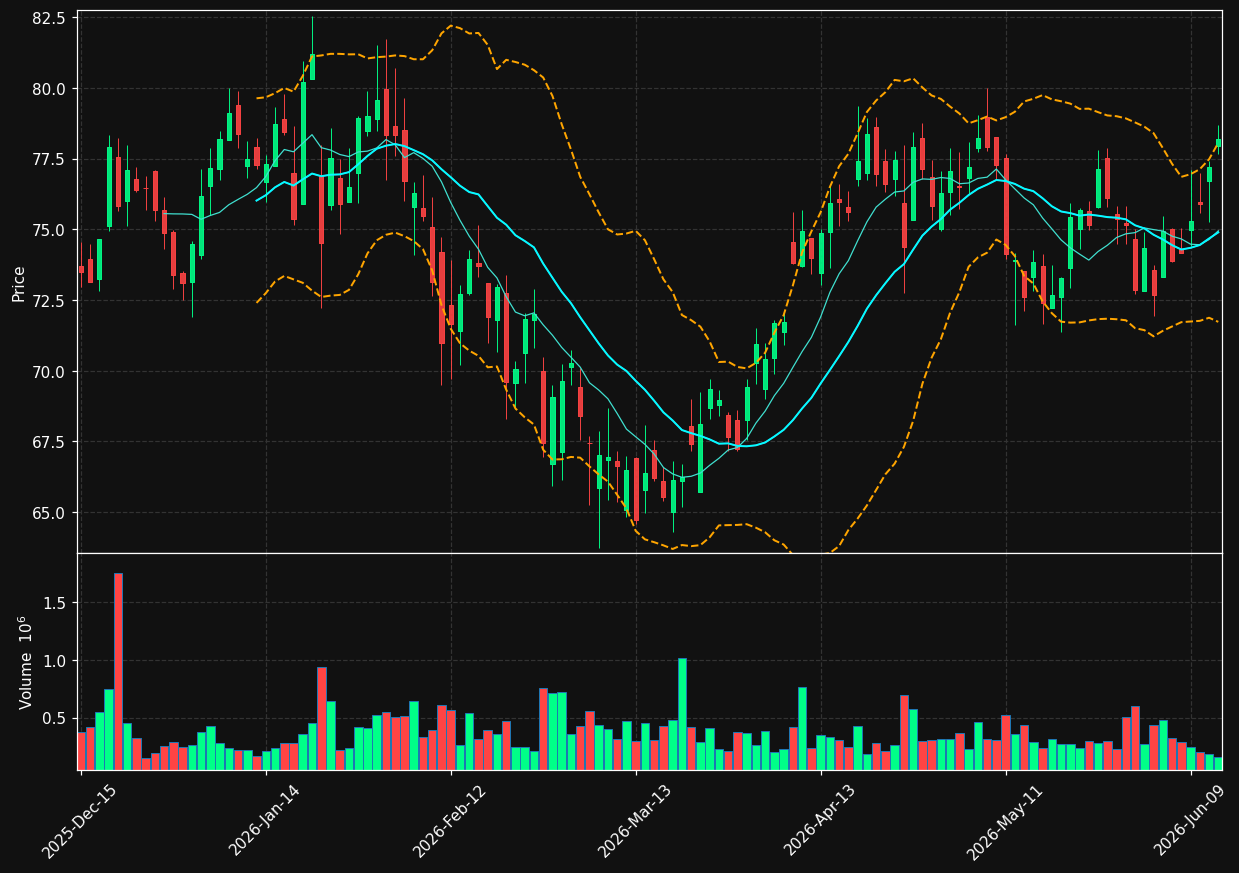Click the tall green volume bar after March 13
1239x873 pixels.
pos(682,714)
